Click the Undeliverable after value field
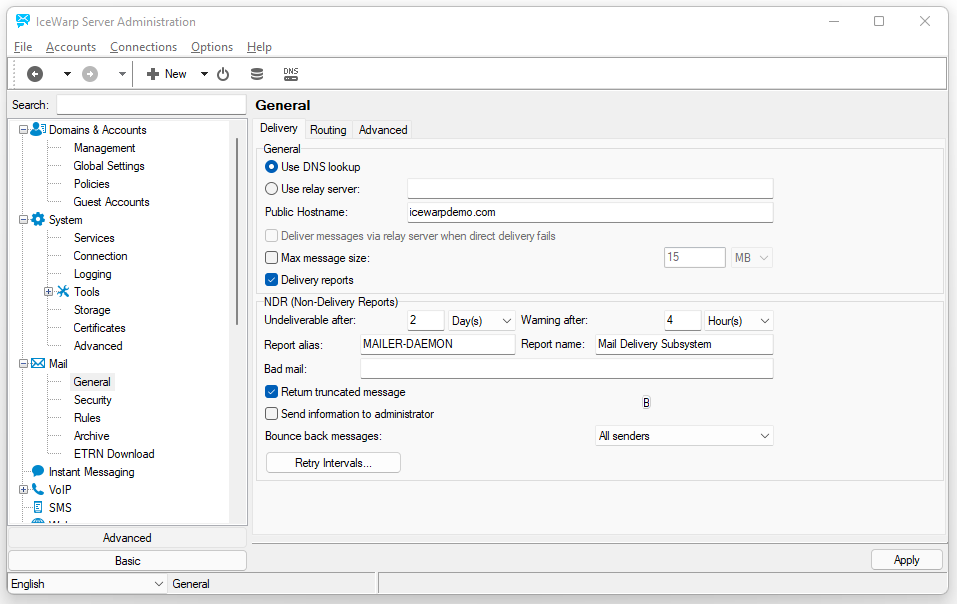Image resolution: width=957 pixels, height=604 pixels. (x=425, y=320)
